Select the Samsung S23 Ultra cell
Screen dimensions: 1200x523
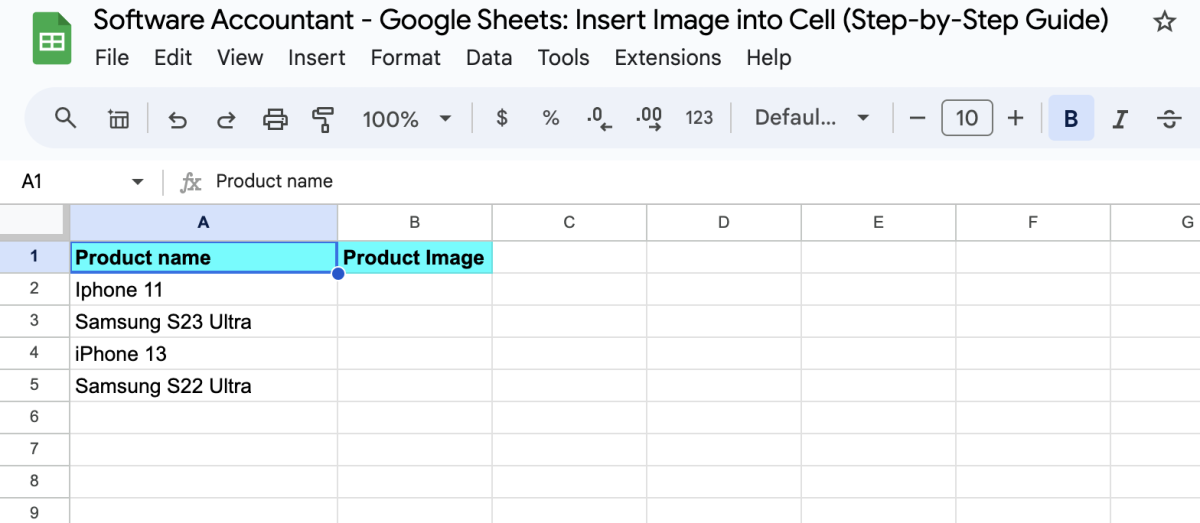tap(204, 321)
